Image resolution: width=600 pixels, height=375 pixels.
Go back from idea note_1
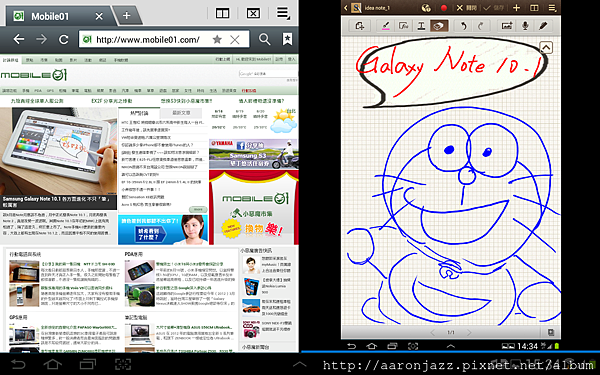pyautogui.click(x=346, y=8)
